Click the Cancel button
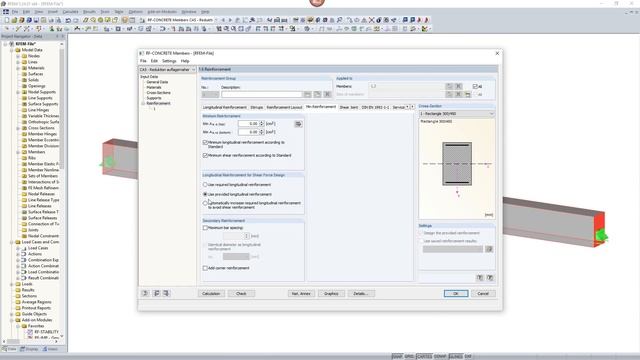Viewport: 640px width, 360px height. 483,293
